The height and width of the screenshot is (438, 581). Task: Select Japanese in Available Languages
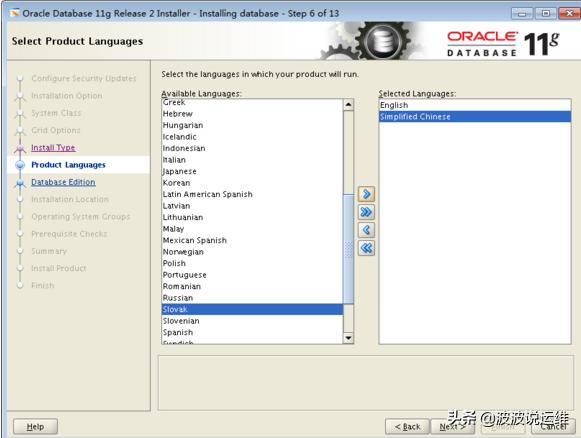[252, 171]
